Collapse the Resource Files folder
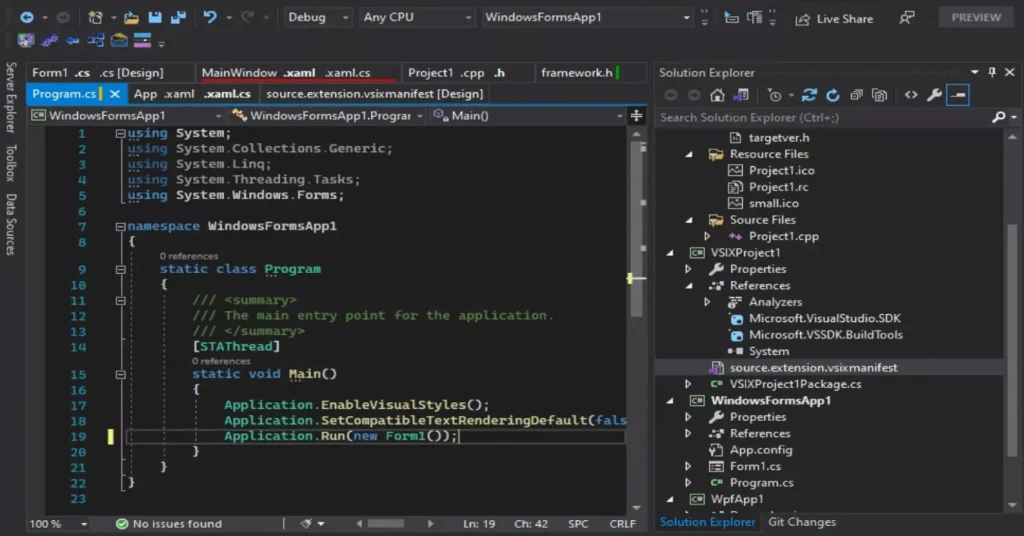This screenshot has height=536, width=1024. pyautogui.click(x=689, y=154)
